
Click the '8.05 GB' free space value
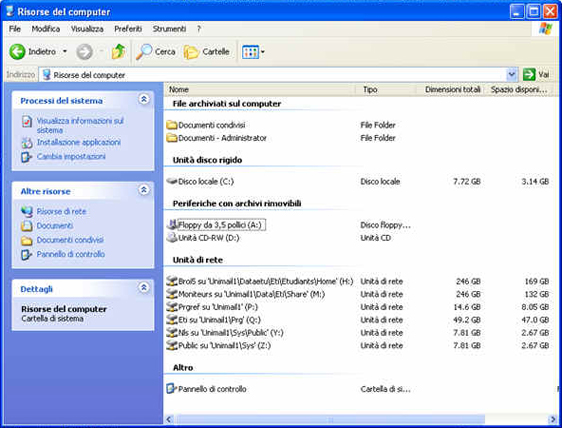[x=535, y=307]
